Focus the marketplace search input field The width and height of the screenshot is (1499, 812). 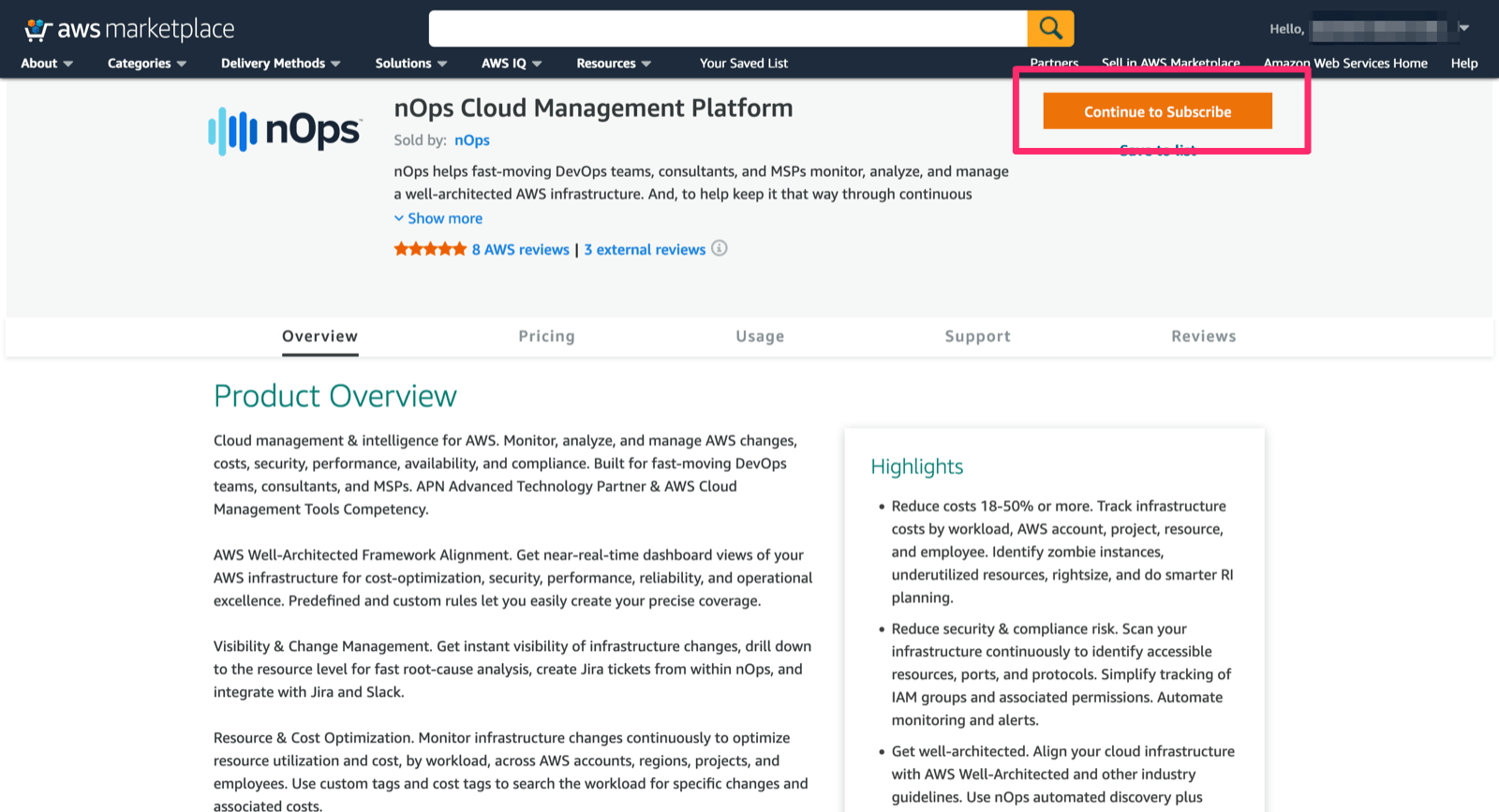(x=727, y=29)
